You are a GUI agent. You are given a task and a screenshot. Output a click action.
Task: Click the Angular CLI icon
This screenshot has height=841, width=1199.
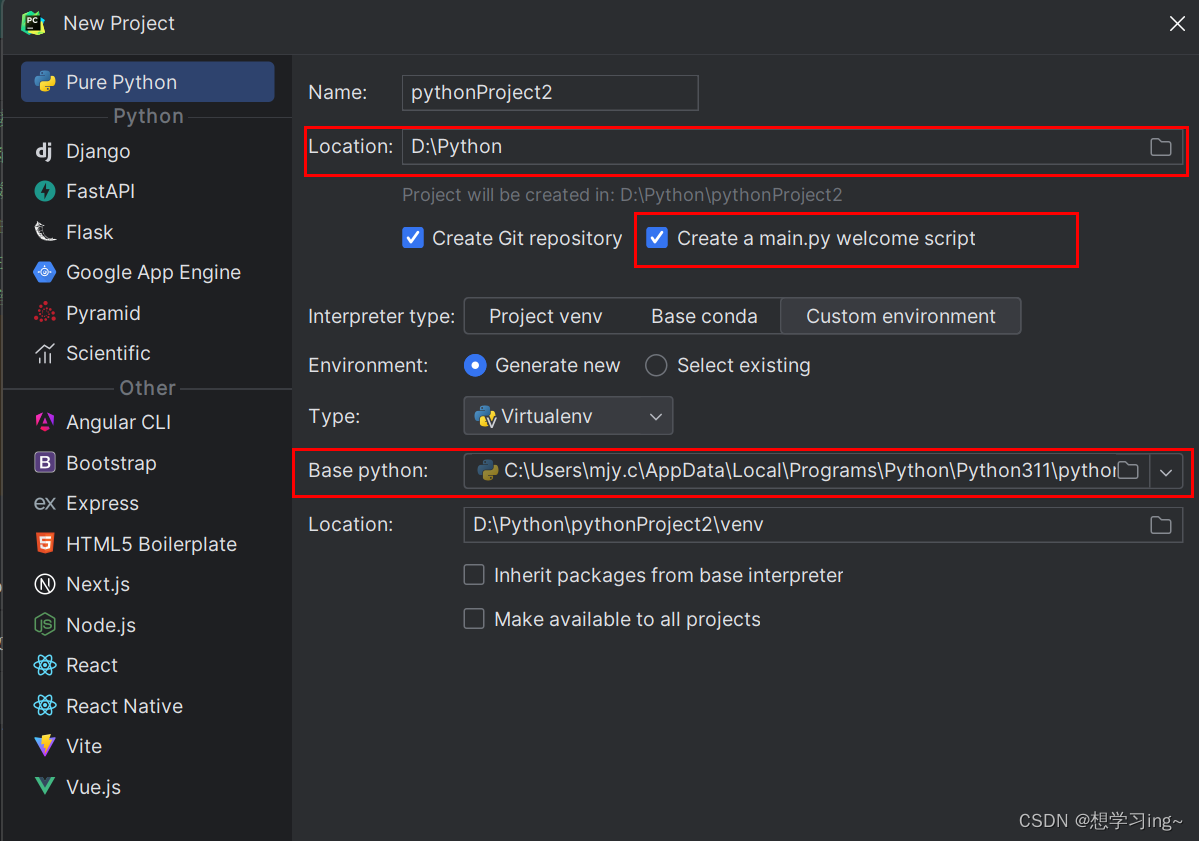[44, 422]
